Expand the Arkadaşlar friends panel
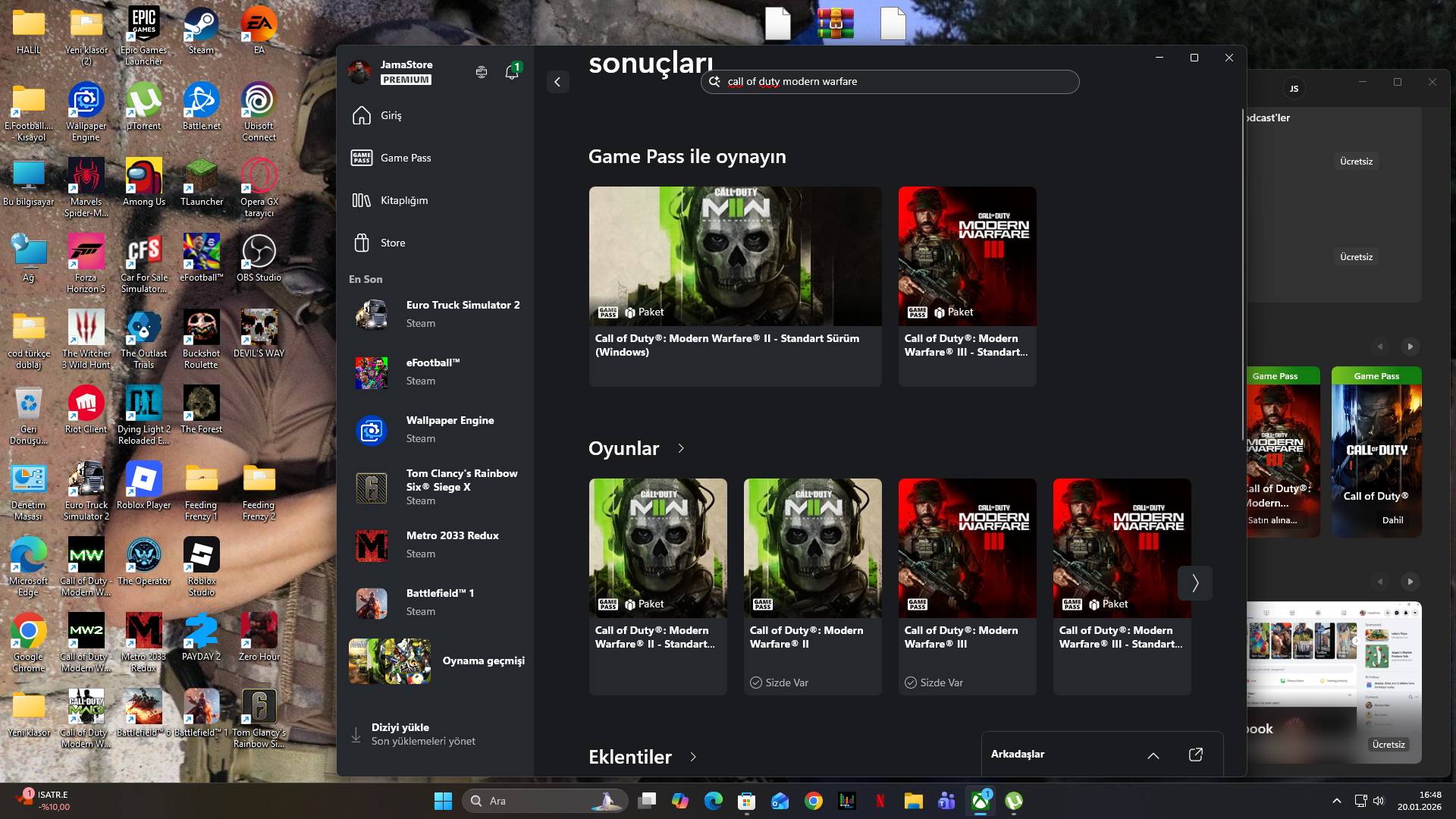The image size is (1456, 819). click(1153, 755)
